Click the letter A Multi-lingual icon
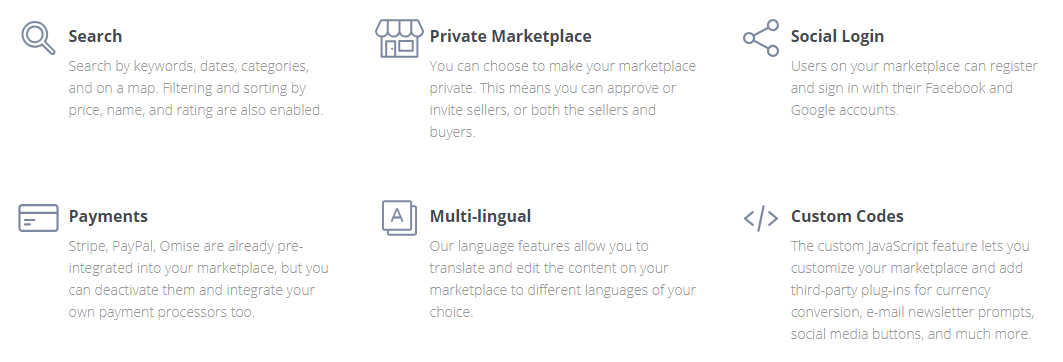This screenshot has width=1063, height=362. 399,218
